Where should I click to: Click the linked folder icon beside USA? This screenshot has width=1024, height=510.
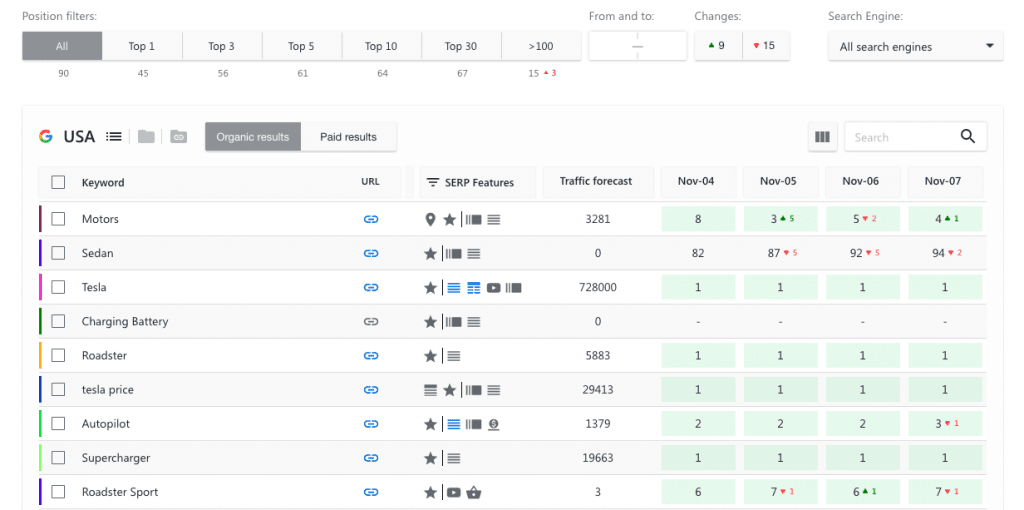[x=178, y=136]
